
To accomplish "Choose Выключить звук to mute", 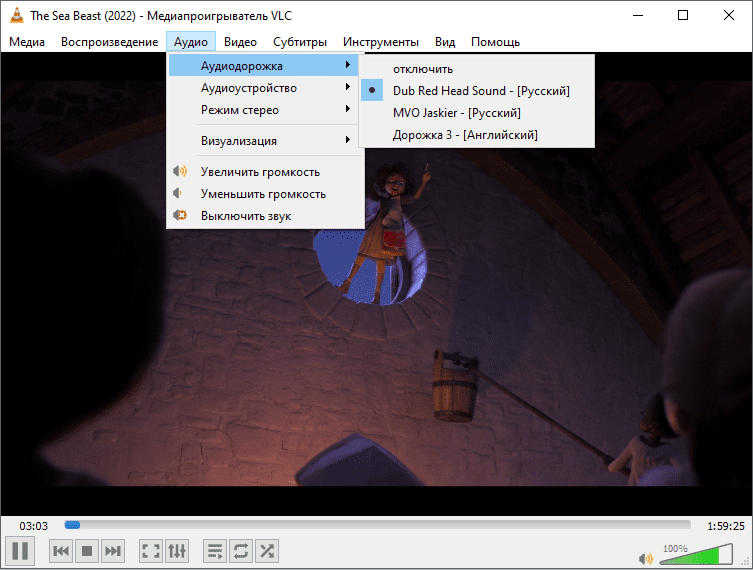I will coord(266,216).
